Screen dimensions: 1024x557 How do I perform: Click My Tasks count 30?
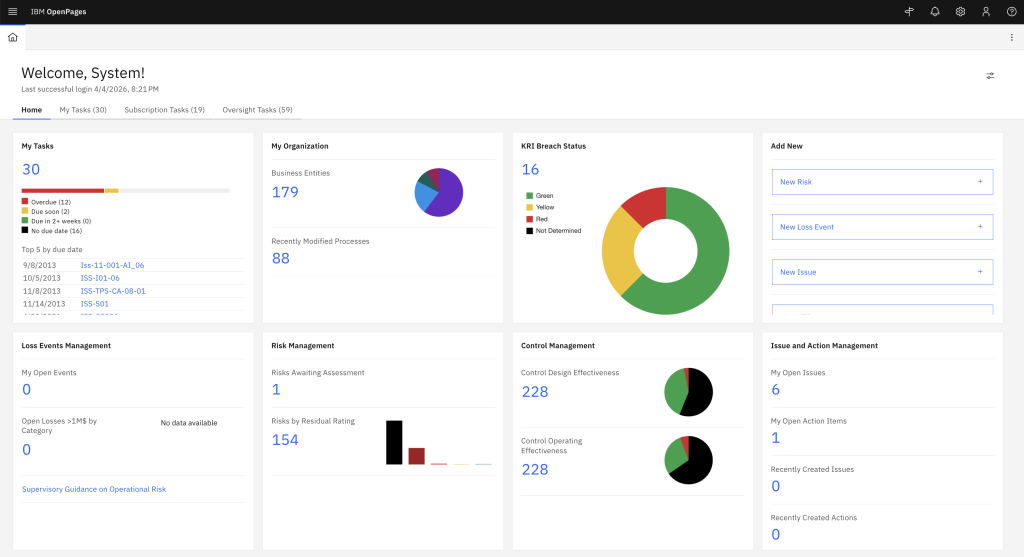pyautogui.click(x=31, y=170)
